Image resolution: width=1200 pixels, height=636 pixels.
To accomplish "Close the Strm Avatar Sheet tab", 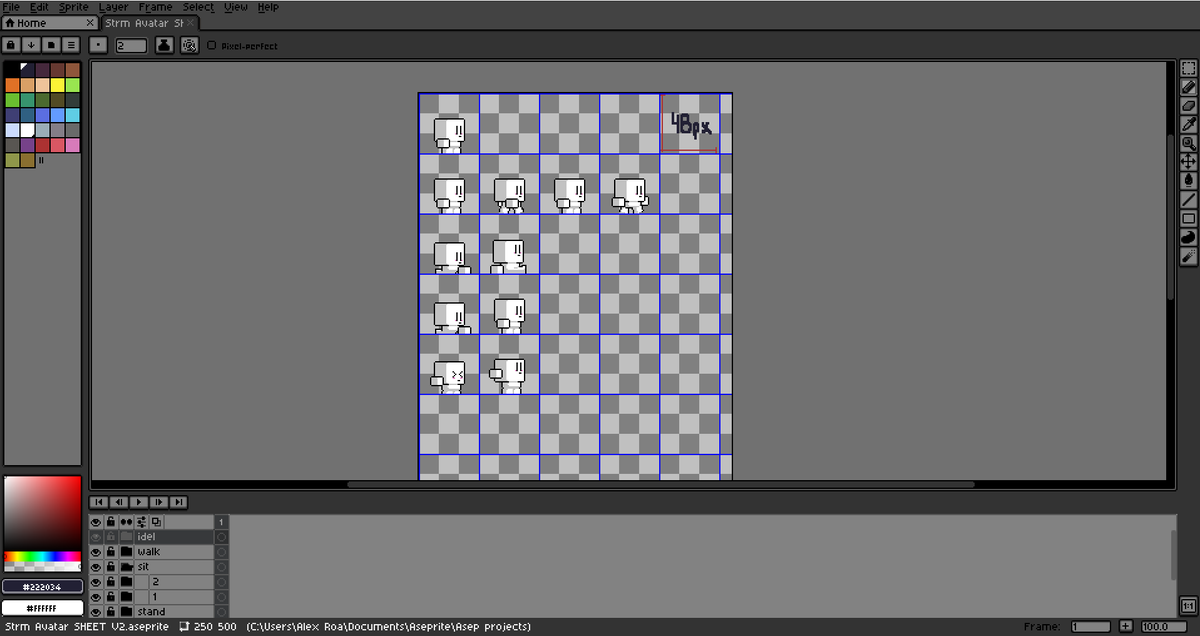I will coord(192,23).
